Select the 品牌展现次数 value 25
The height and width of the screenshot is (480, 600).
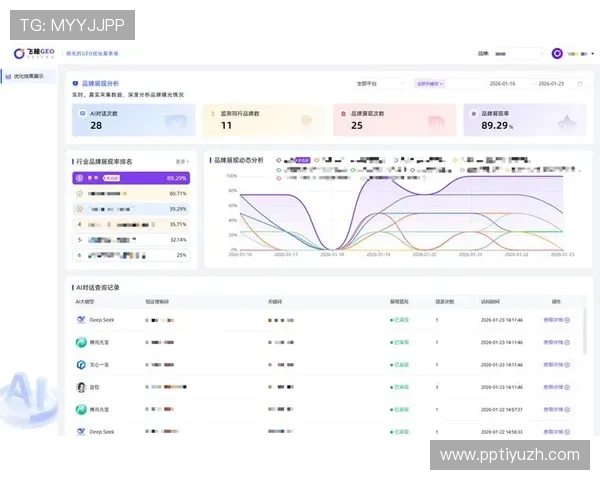(x=357, y=126)
